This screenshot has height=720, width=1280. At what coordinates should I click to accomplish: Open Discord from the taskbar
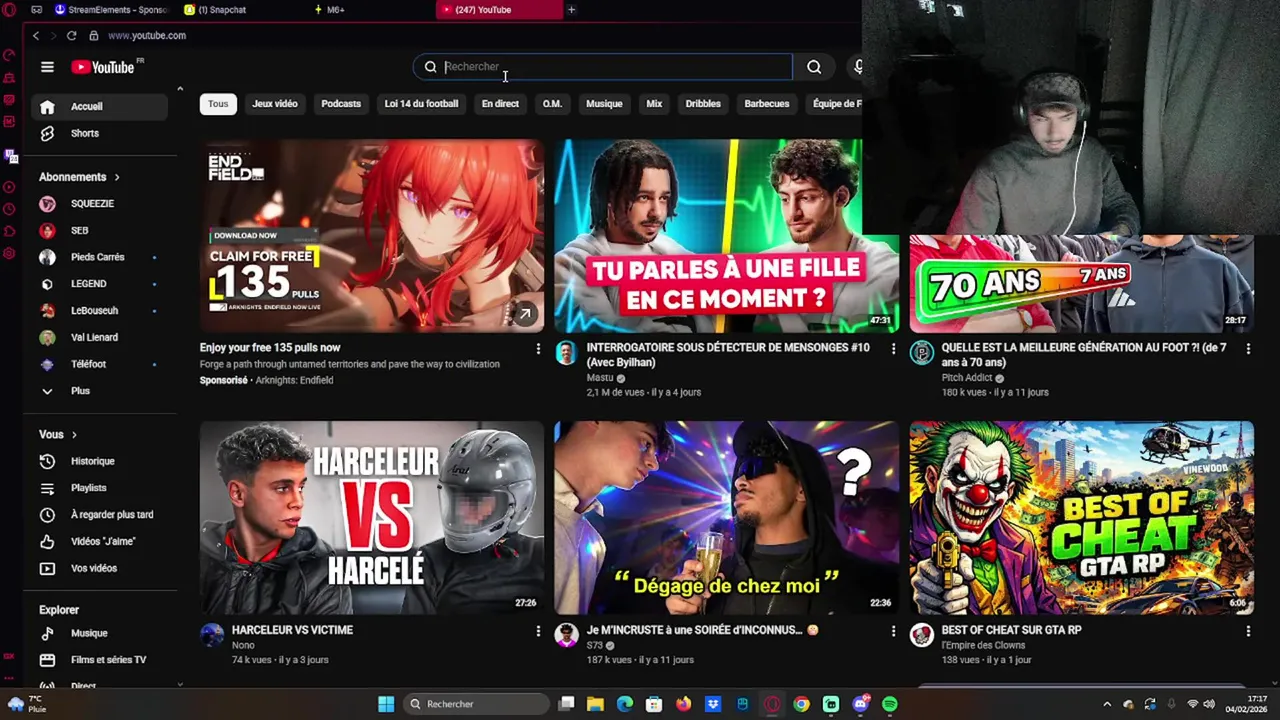tap(860, 704)
